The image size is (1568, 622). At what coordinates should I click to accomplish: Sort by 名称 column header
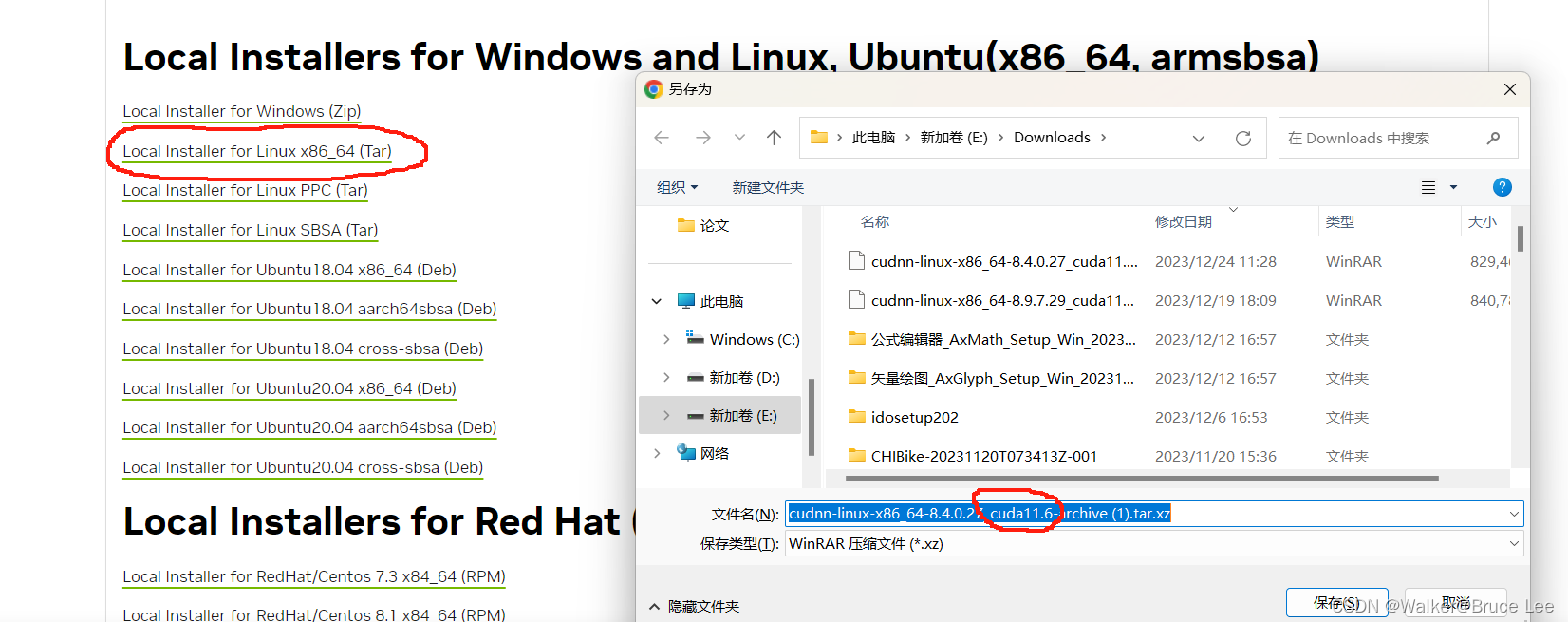pos(874,221)
